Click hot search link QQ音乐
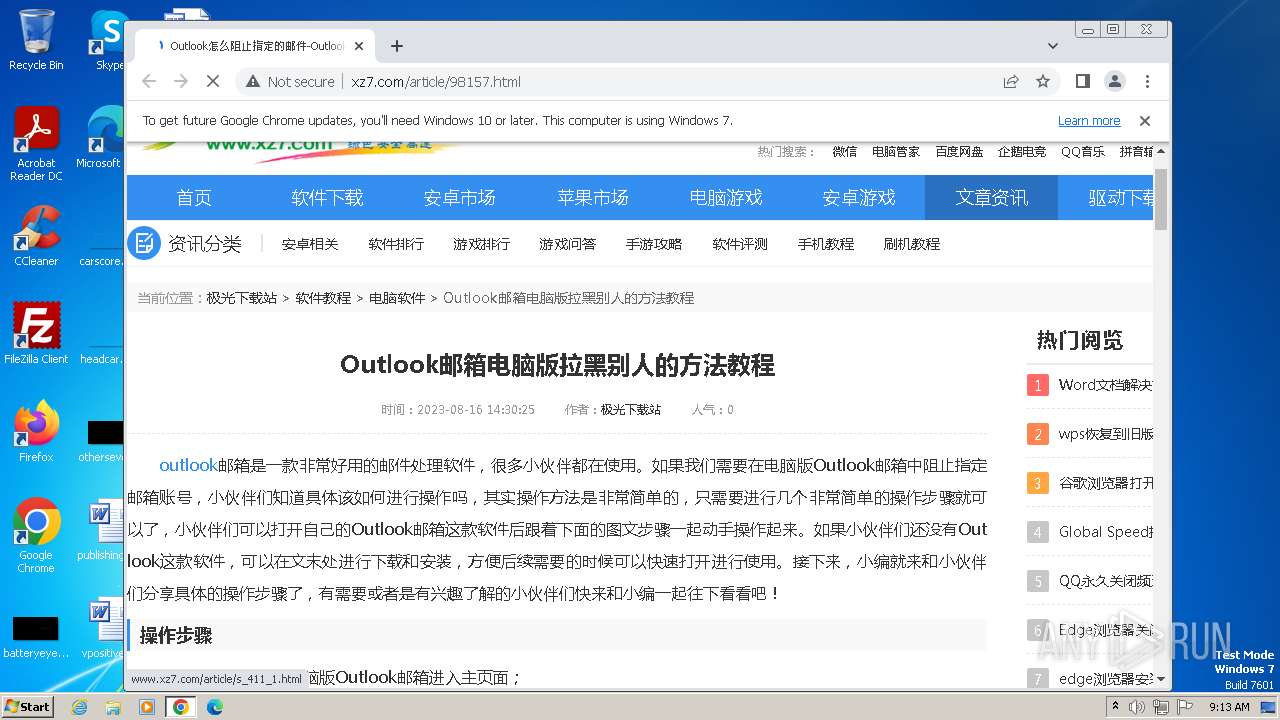Viewport: 1280px width, 720px height. [x=1083, y=152]
